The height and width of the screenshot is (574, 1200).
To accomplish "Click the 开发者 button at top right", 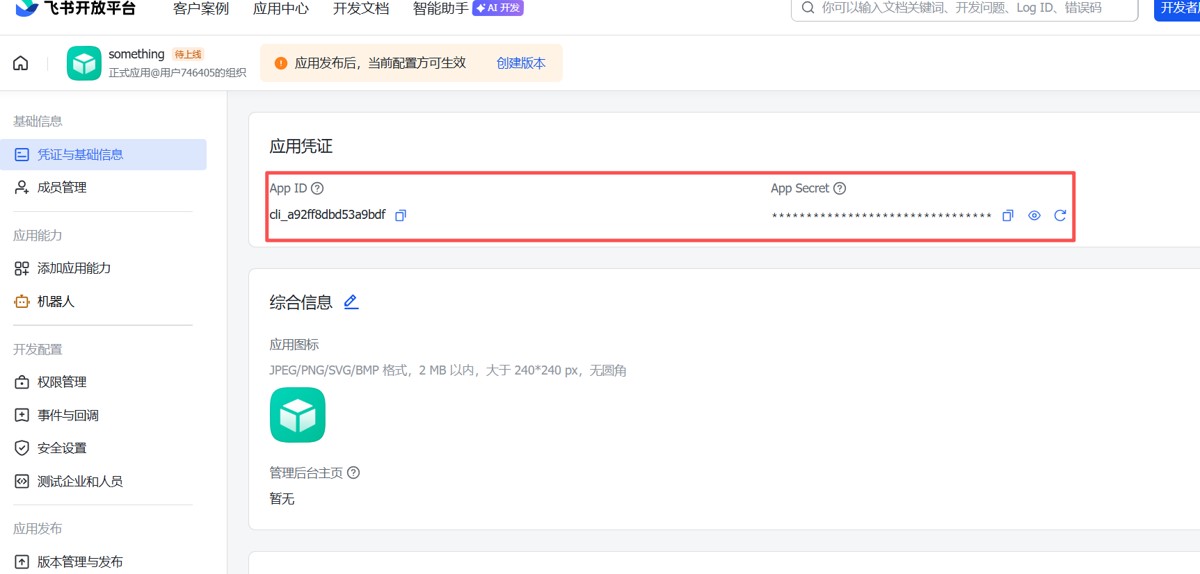I will coord(1177,8).
